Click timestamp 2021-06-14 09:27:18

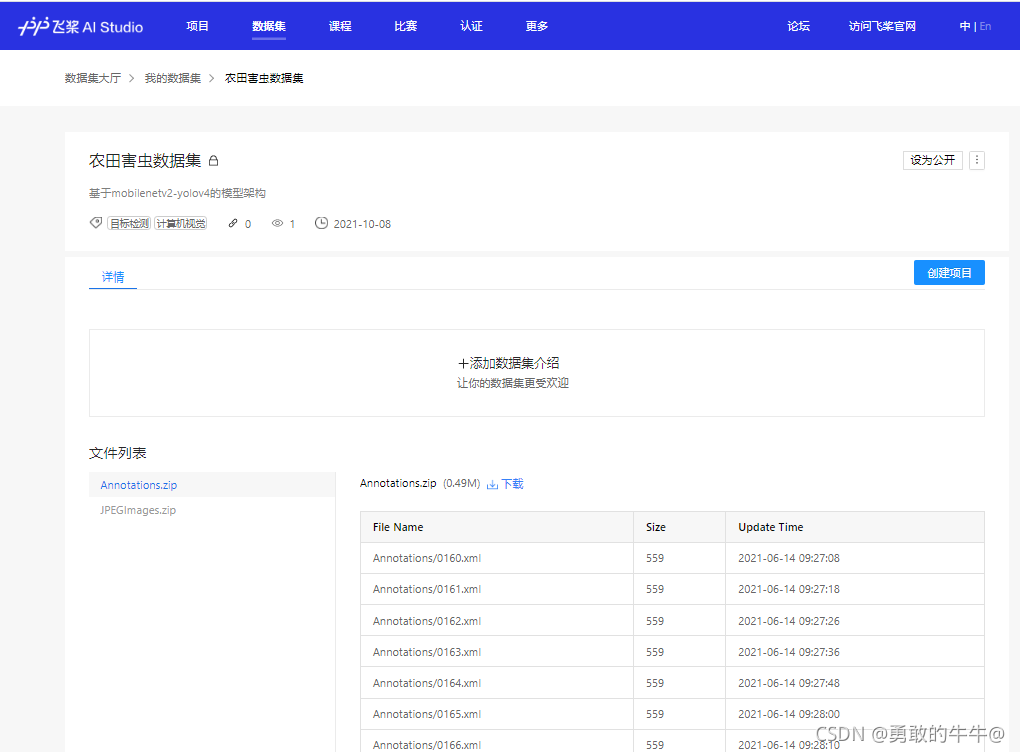tap(788, 589)
